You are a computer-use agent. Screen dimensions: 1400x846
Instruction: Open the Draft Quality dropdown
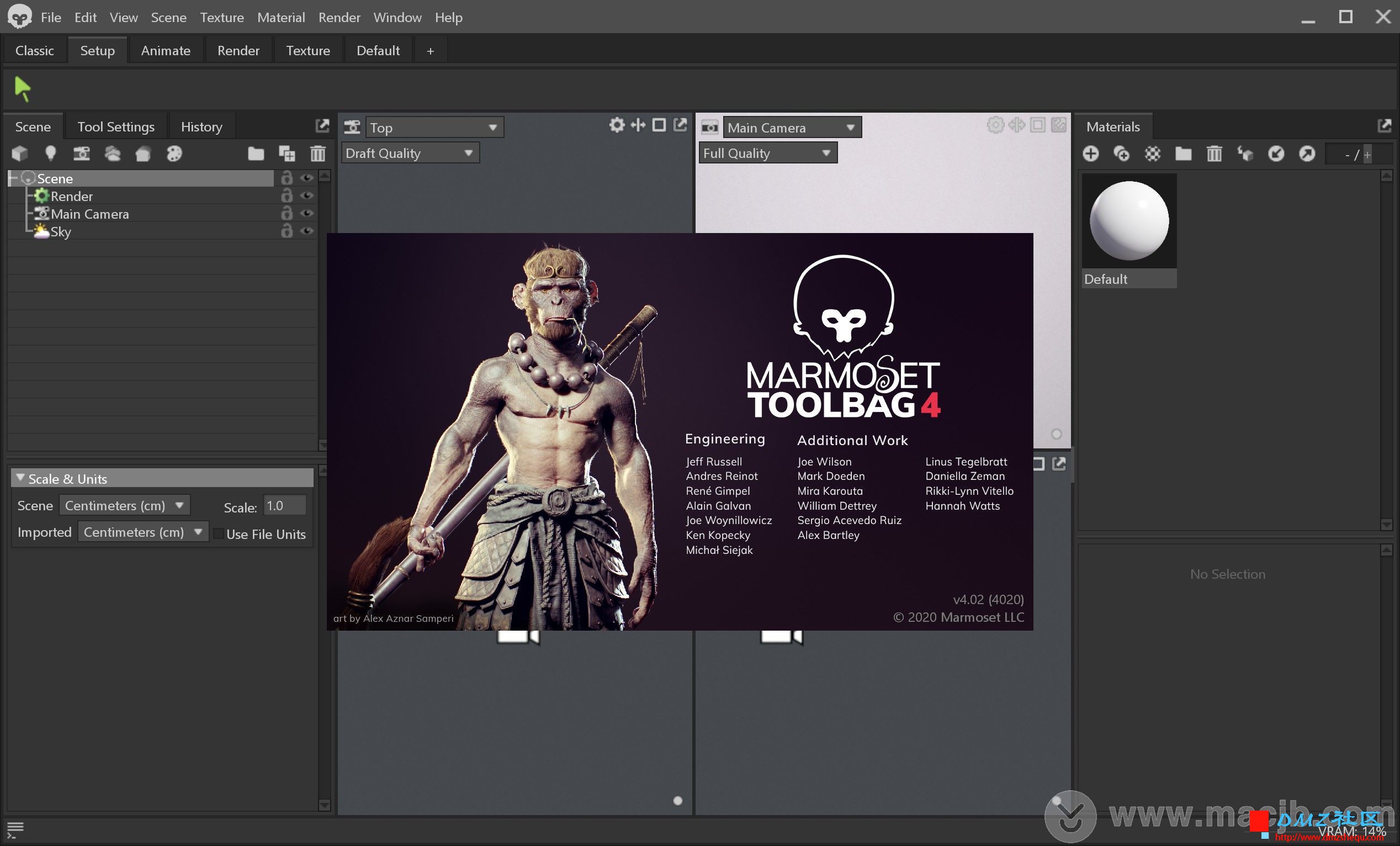[x=410, y=153]
